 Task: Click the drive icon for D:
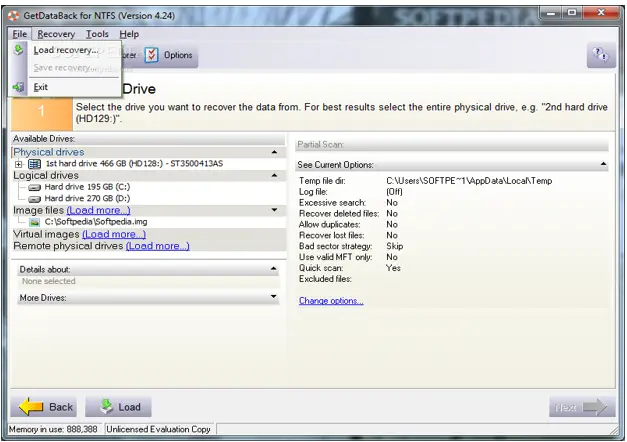tap(35, 199)
